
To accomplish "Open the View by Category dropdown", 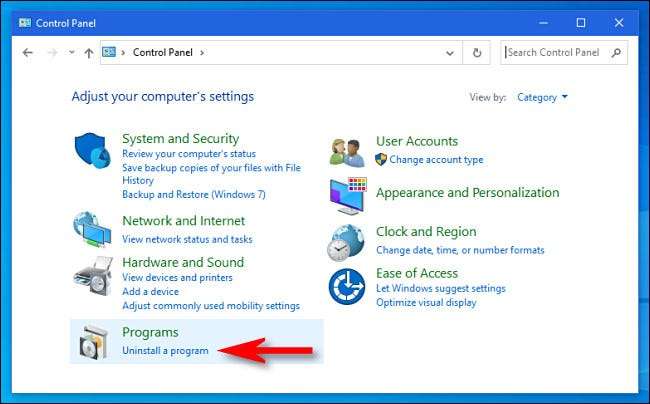I will [542, 97].
